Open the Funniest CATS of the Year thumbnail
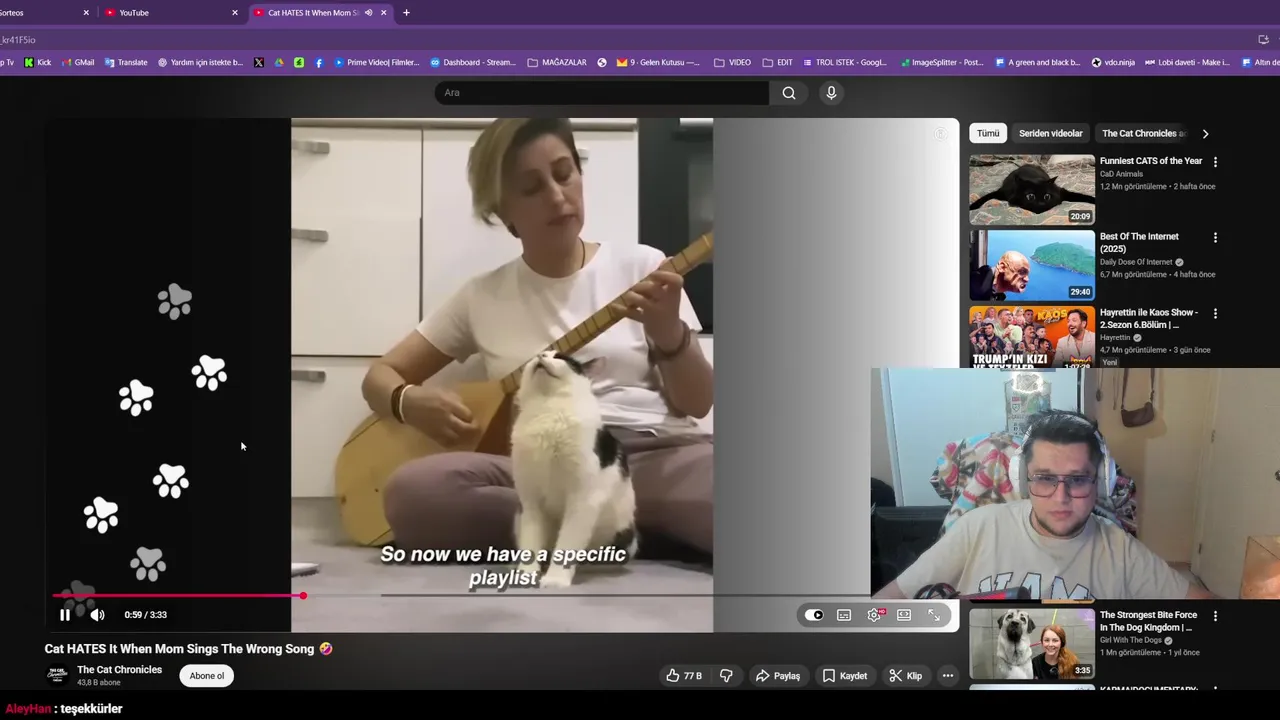Image resolution: width=1280 pixels, height=720 pixels. [1032, 189]
